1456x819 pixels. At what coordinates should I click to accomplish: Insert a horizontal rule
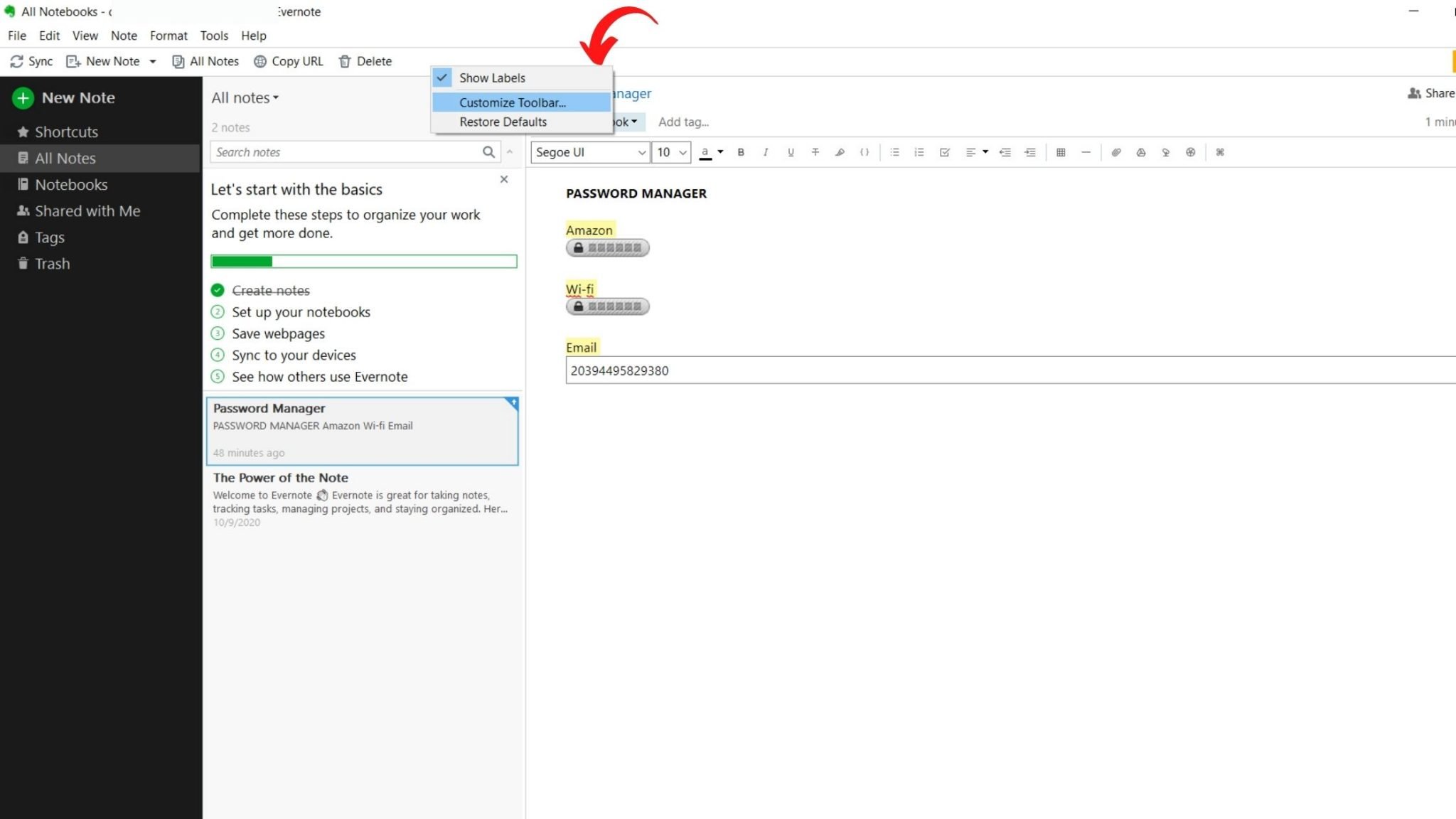coord(1086,152)
